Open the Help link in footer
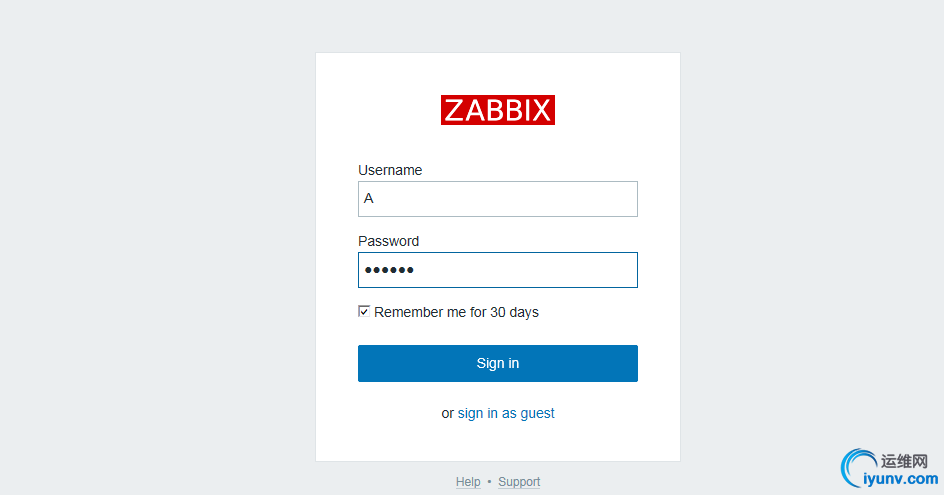The image size is (944, 495). pos(468,482)
